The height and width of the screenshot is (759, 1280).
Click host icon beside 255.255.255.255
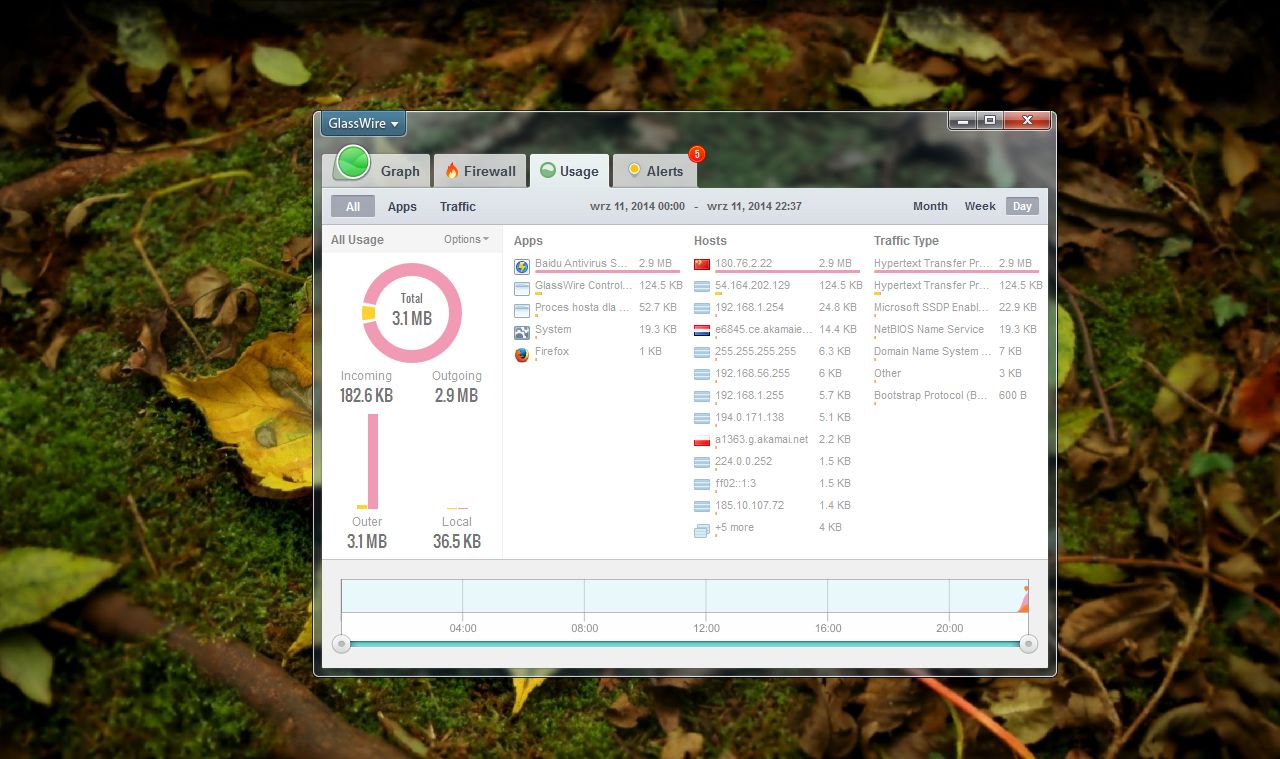point(702,353)
